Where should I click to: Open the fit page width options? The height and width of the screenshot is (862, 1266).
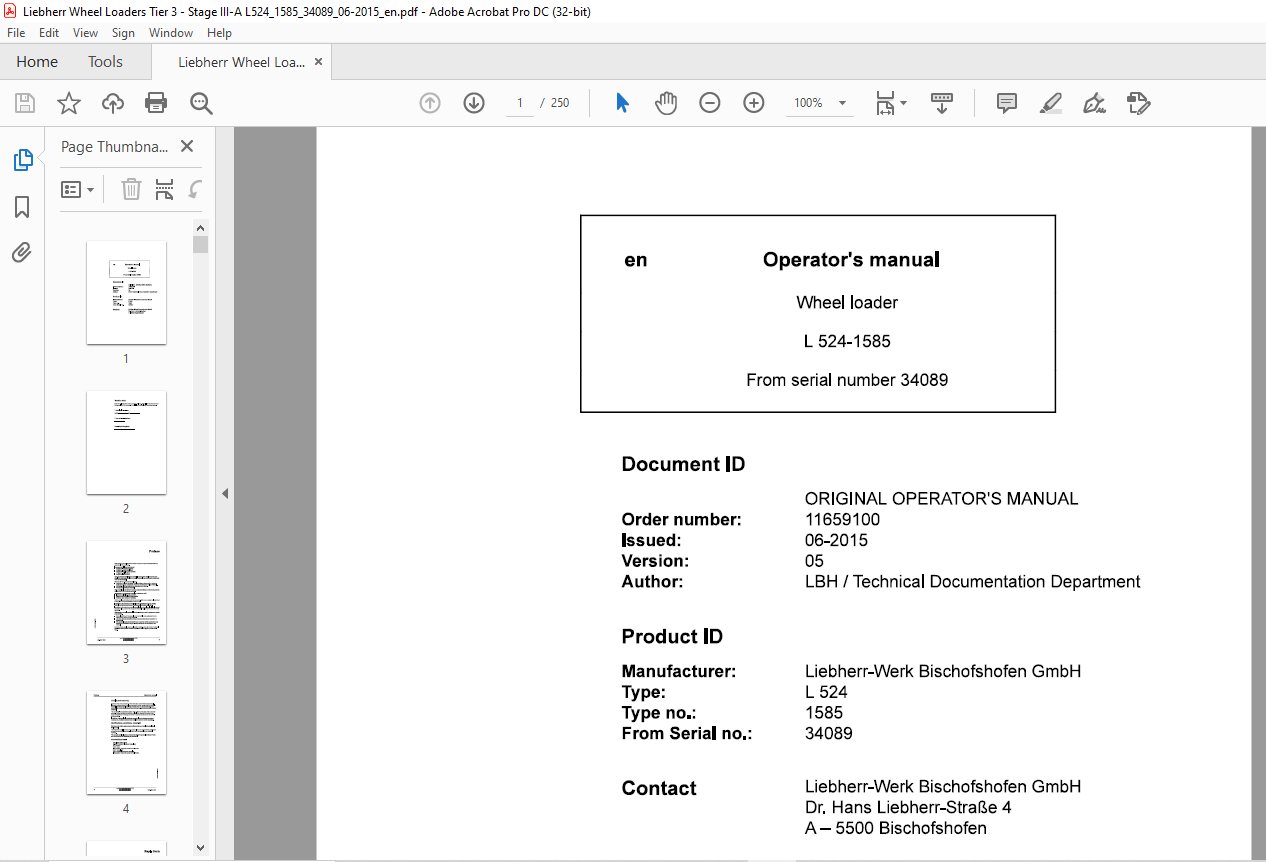click(890, 103)
